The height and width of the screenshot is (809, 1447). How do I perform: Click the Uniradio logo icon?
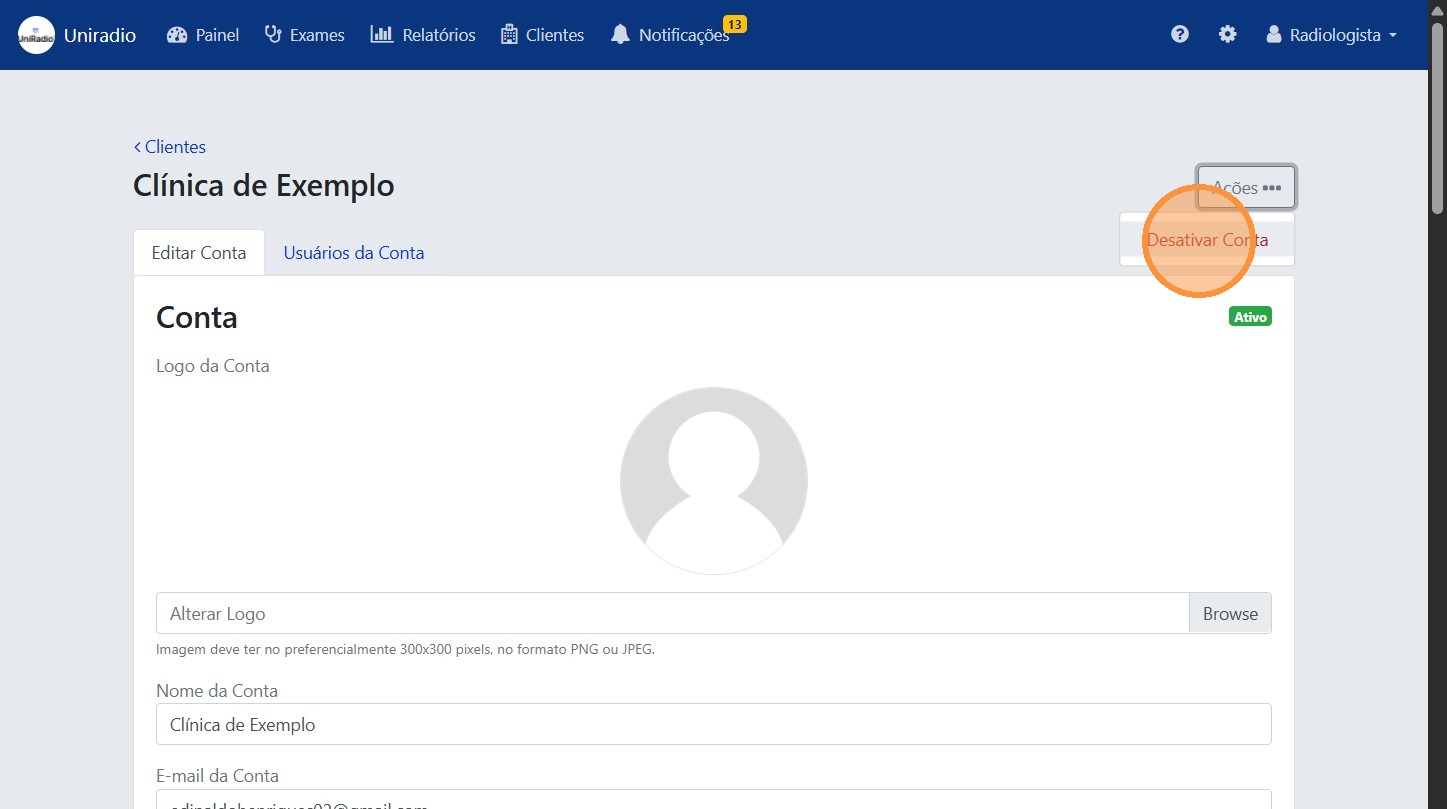coord(37,35)
